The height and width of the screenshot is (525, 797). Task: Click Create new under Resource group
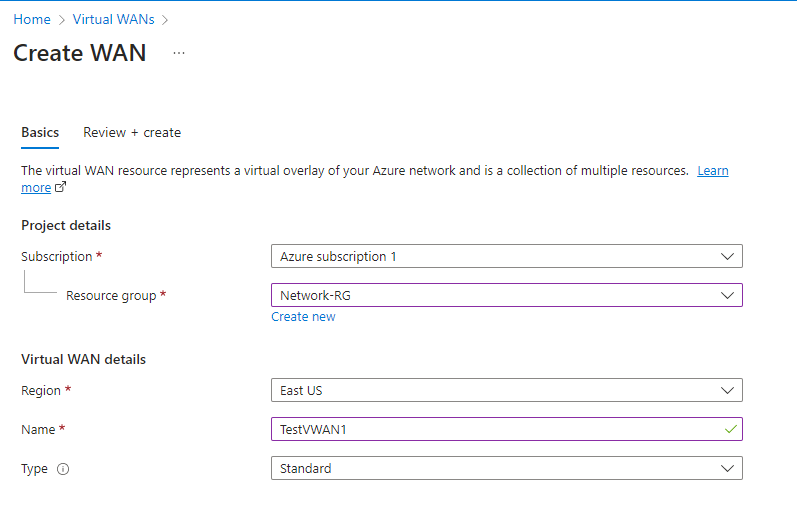pos(303,317)
